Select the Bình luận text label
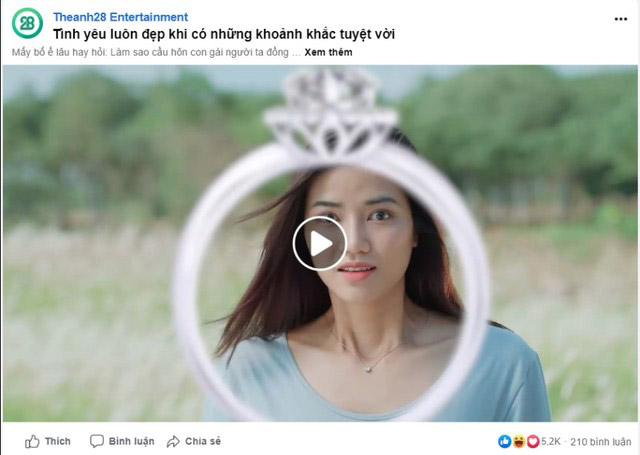 131,441
